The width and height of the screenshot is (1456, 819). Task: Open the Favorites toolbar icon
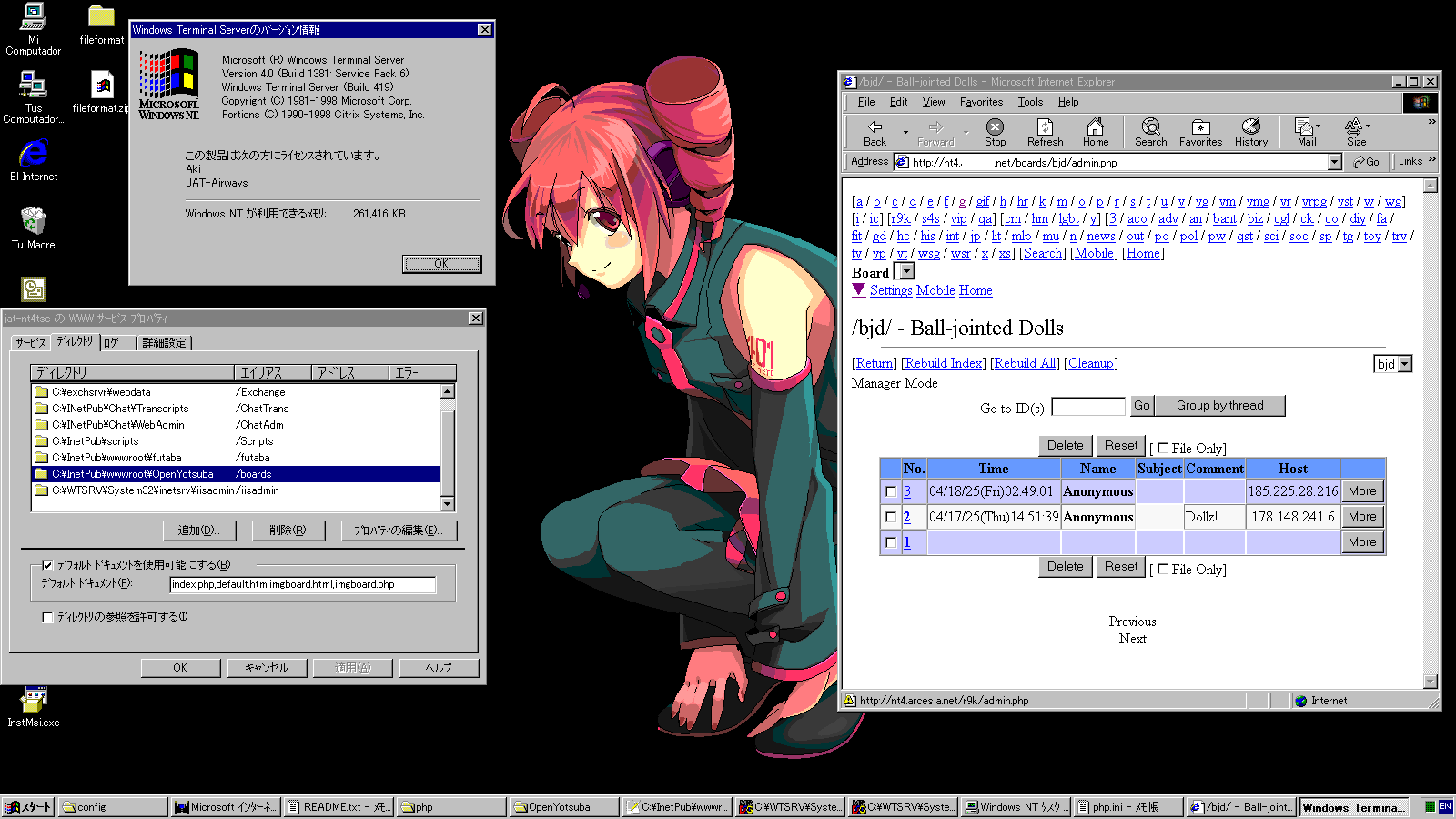[x=1200, y=132]
